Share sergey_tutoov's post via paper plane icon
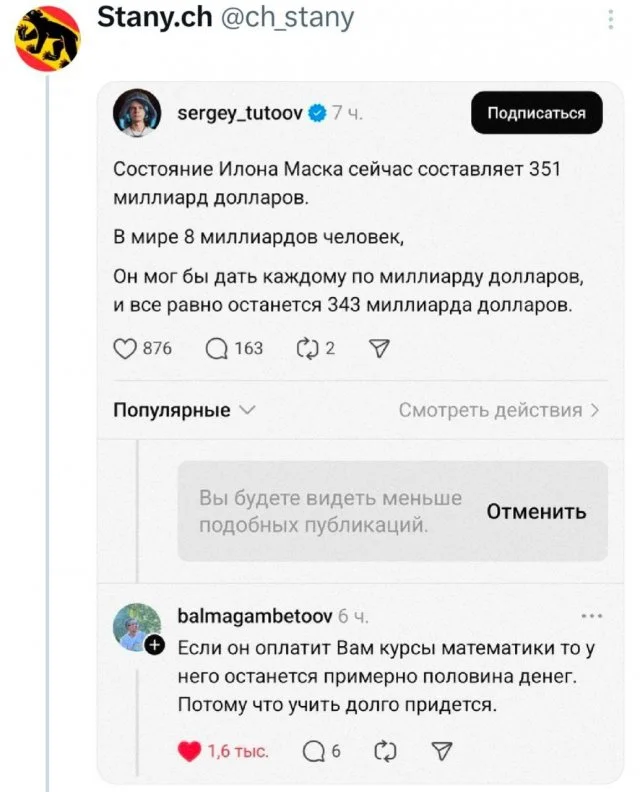Image resolution: width=640 pixels, height=792 pixels. click(379, 348)
